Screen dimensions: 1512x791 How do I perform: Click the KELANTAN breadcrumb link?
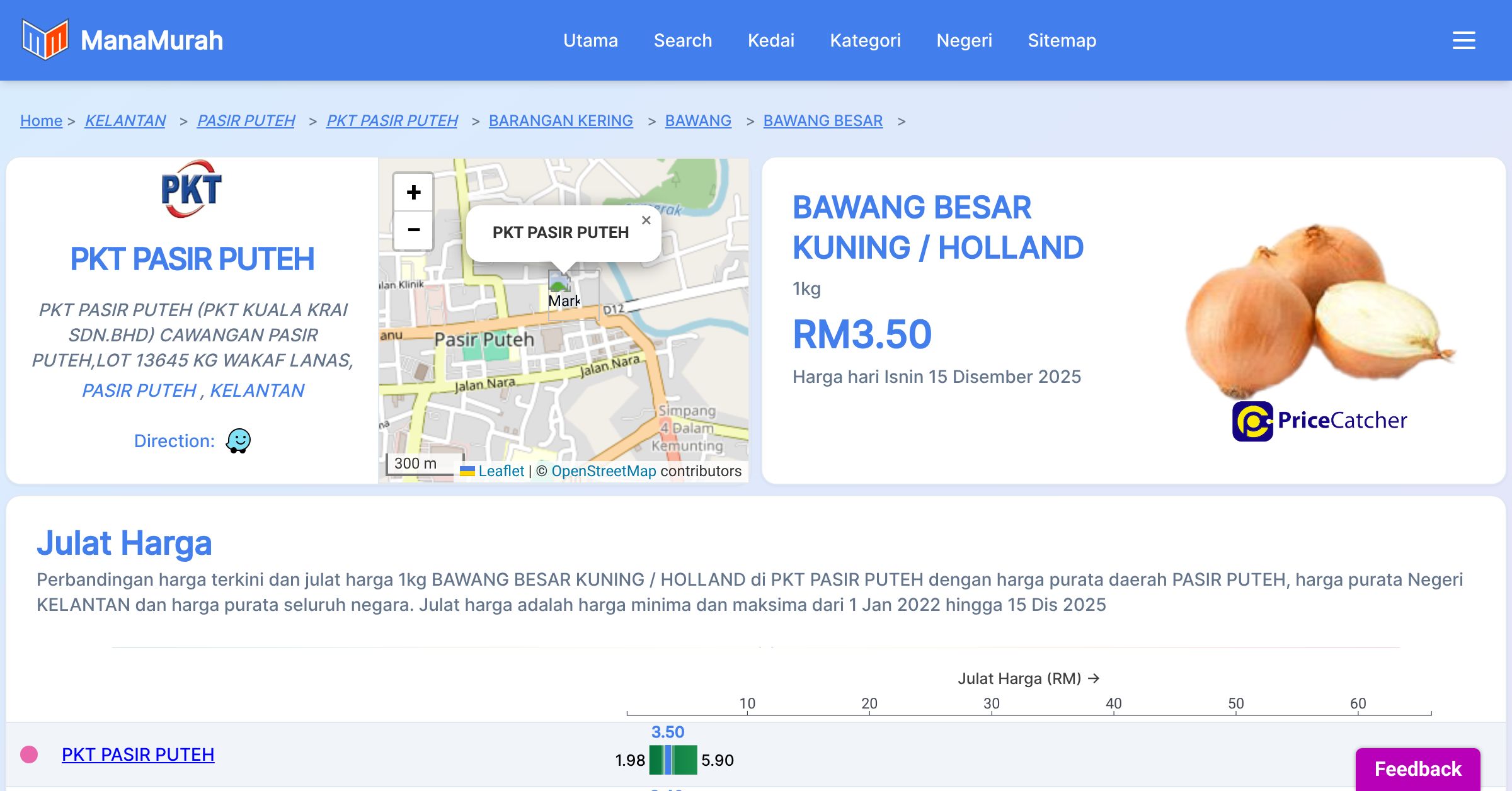125,120
